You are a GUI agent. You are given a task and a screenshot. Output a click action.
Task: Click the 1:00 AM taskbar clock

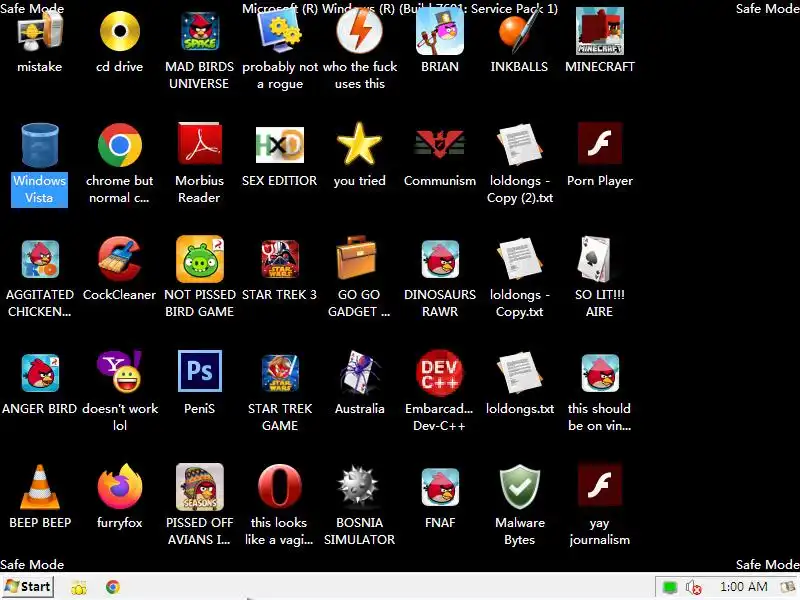click(744, 587)
